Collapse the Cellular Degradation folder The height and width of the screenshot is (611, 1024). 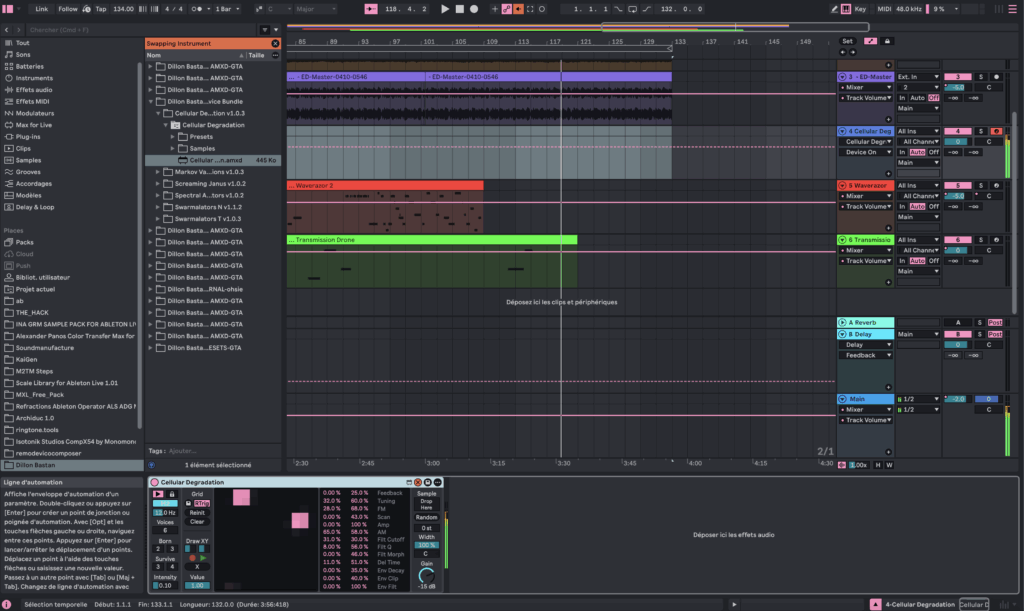point(166,125)
